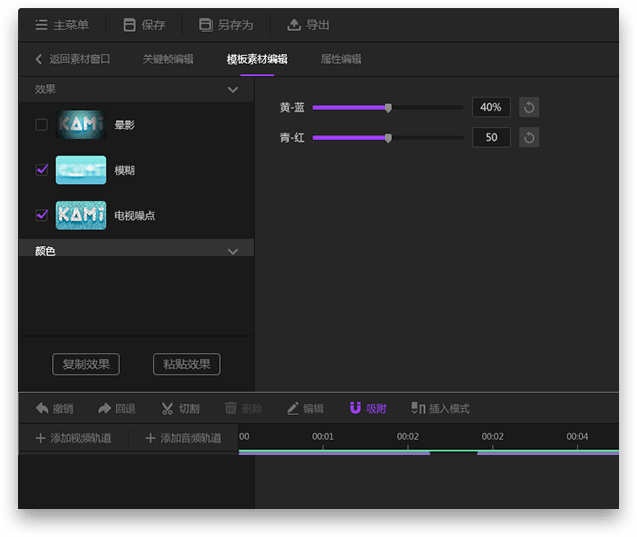Reset the 青-红 value with reset icon
Image resolution: width=637 pixels, height=537 pixels.
pos(529,137)
